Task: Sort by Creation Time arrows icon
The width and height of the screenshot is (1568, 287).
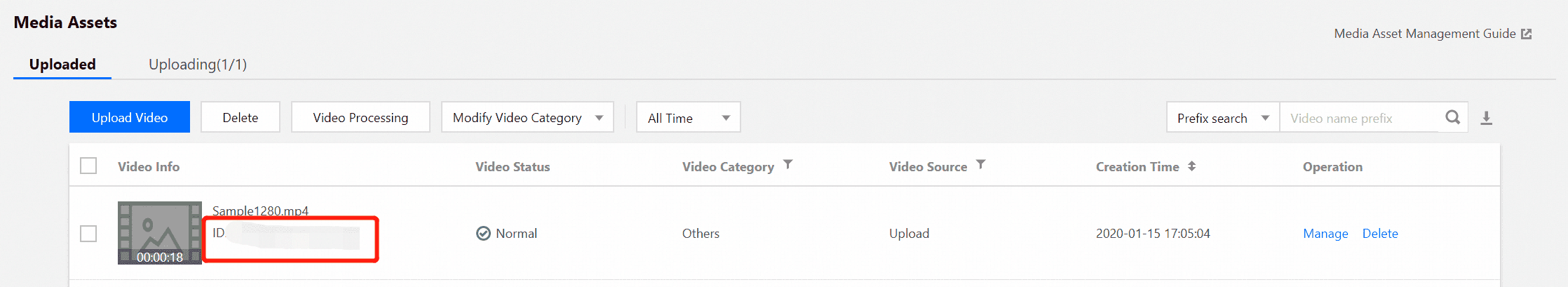Action: click(1191, 166)
